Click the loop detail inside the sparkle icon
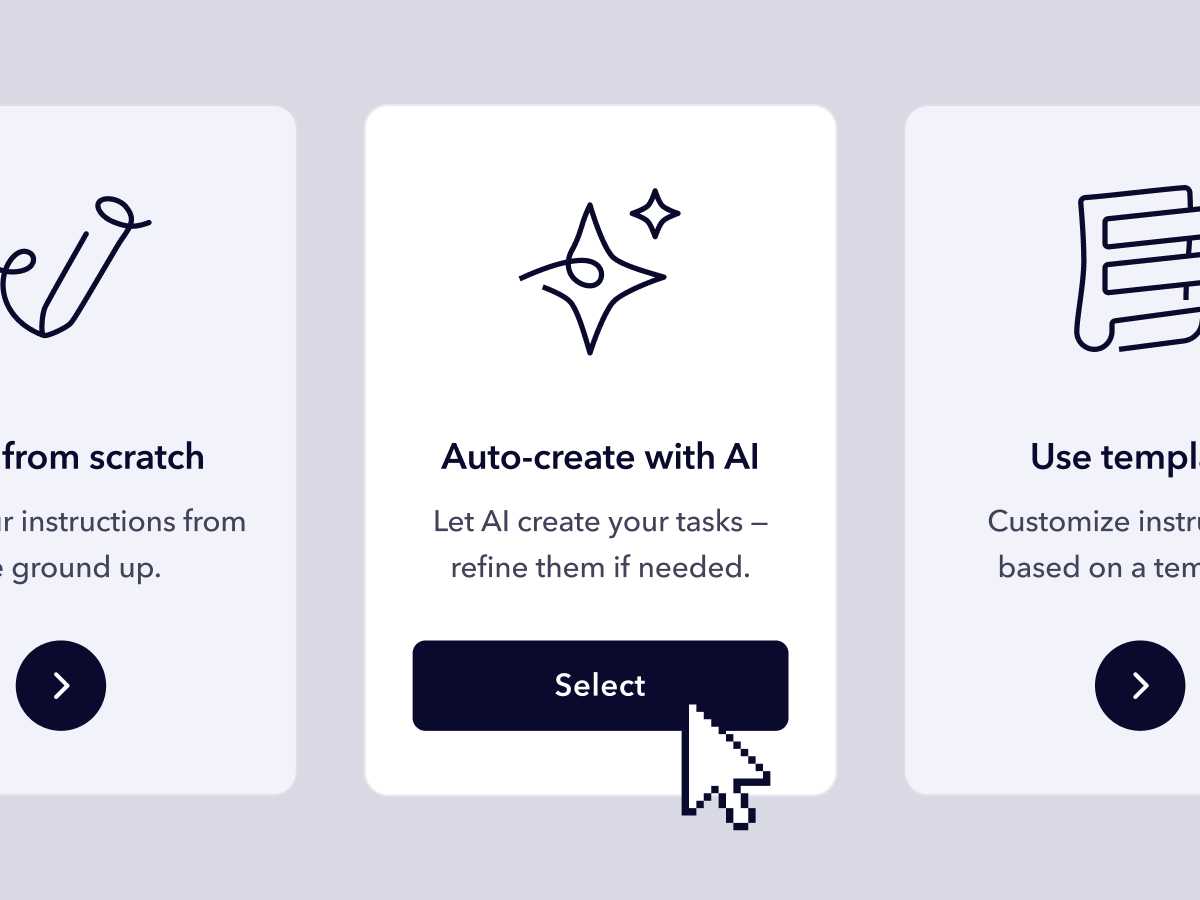This screenshot has width=1200, height=900. (x=585, y=270)
